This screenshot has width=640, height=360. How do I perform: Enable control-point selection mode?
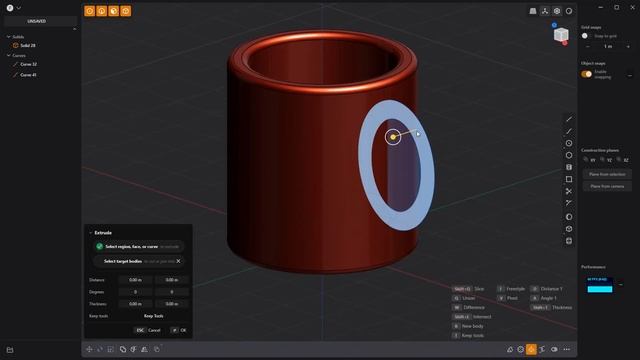[x=89, y=11]
